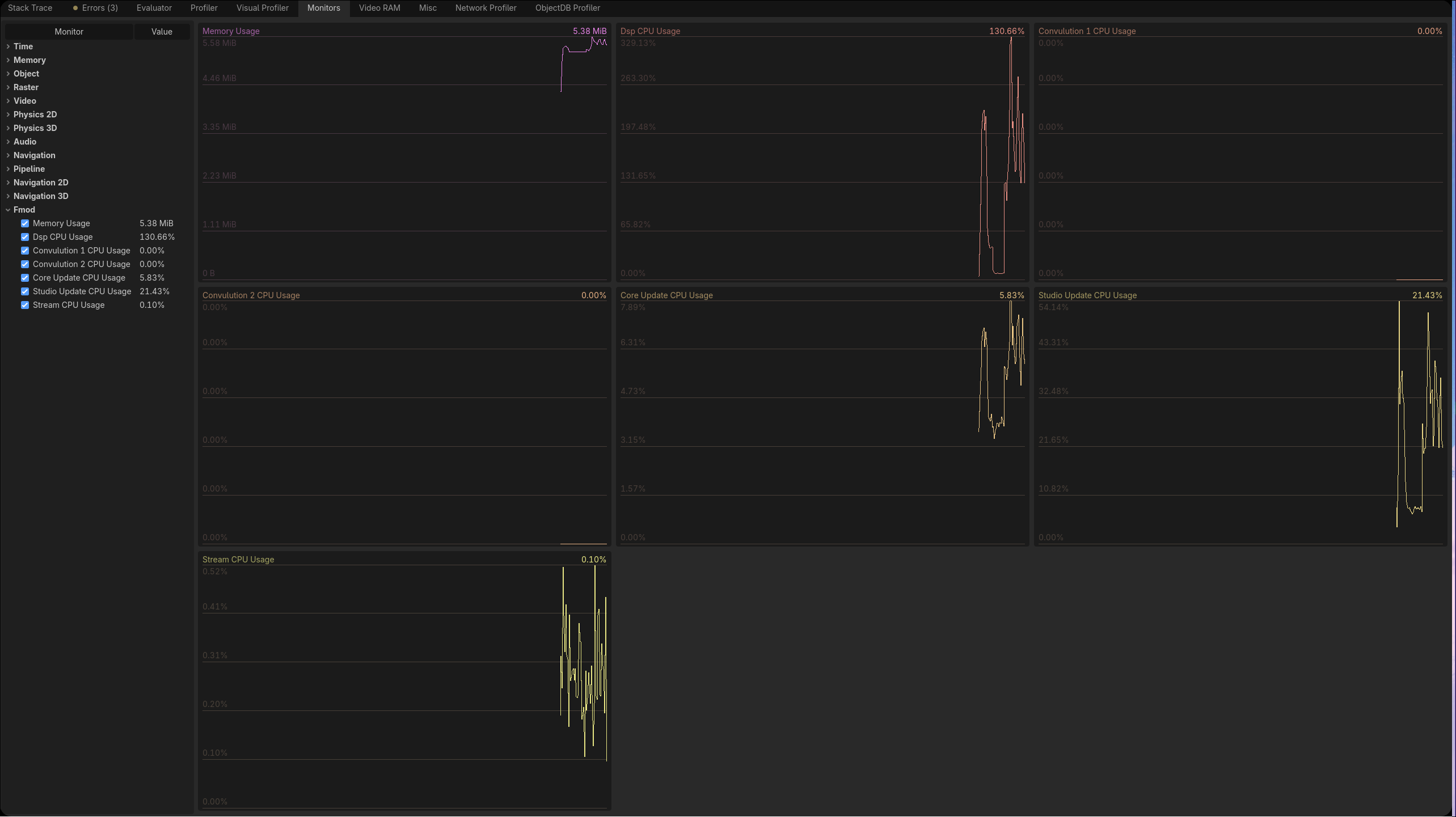
Task: Uncheck Core Update CPU Usage checkbox
Action: point(25,278)
